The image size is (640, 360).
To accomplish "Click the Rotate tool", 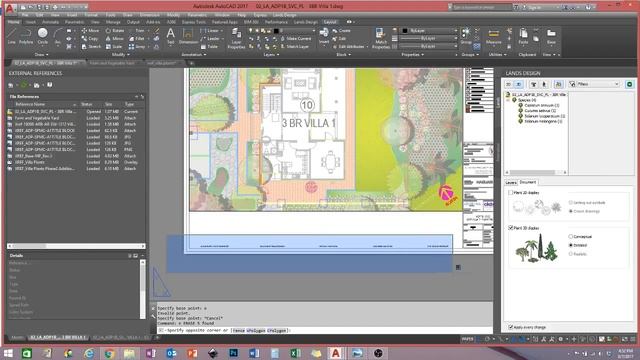I will click(x=115, y=31).
